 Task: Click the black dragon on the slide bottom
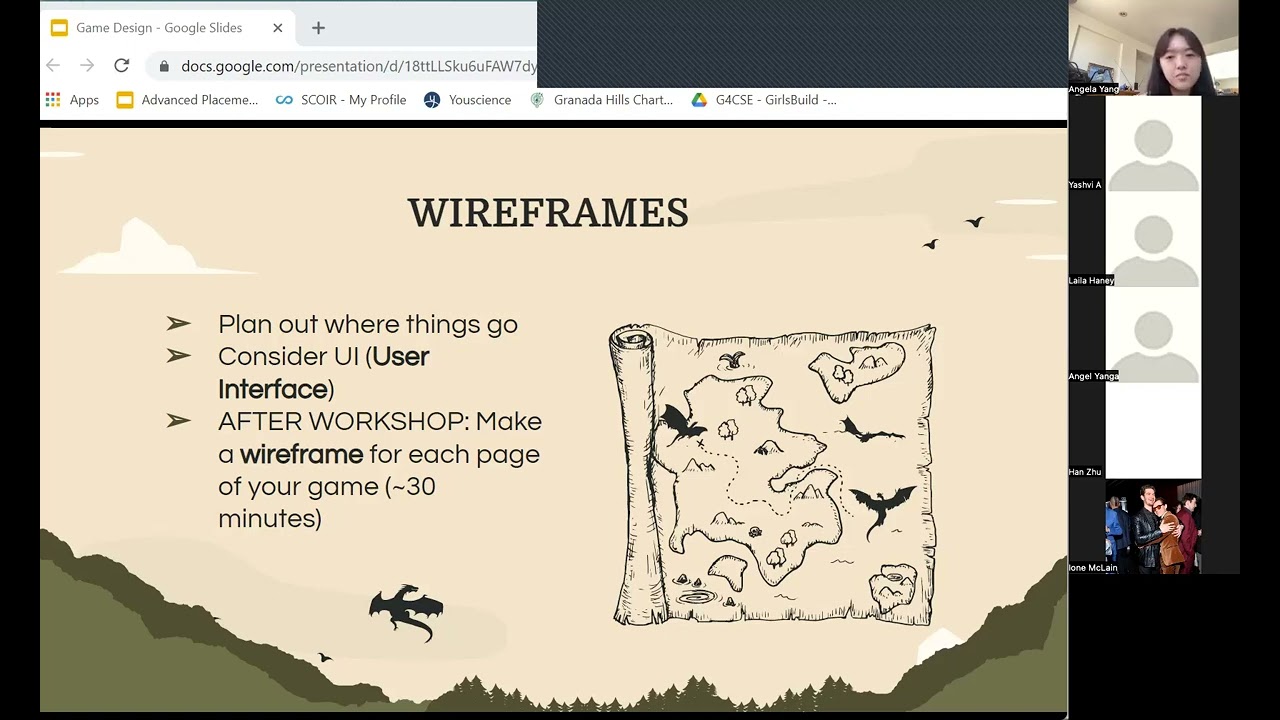(x=406, y=612)
